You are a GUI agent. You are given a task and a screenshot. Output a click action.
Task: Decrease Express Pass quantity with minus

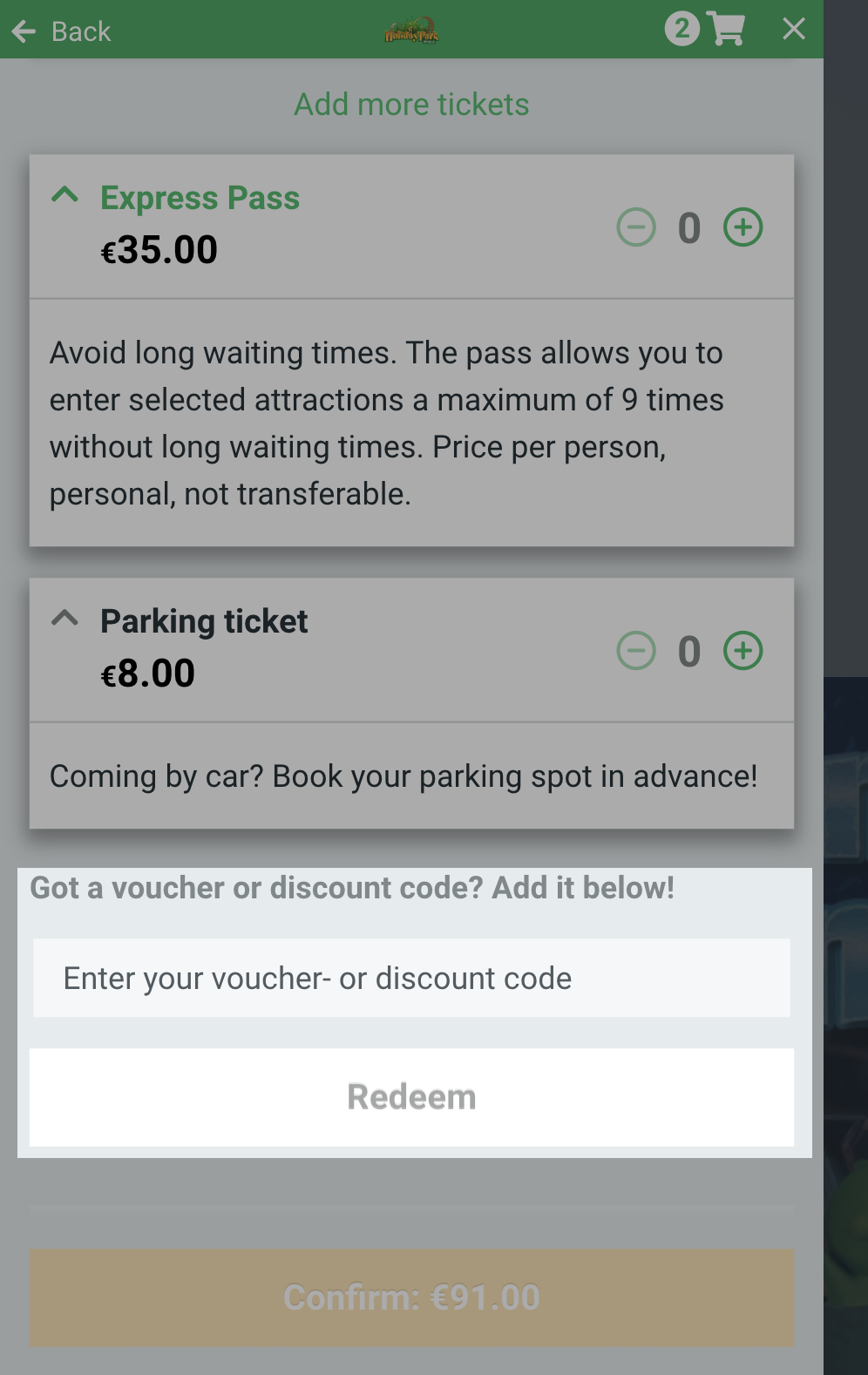pyautogui.click(x=636, y=227)
